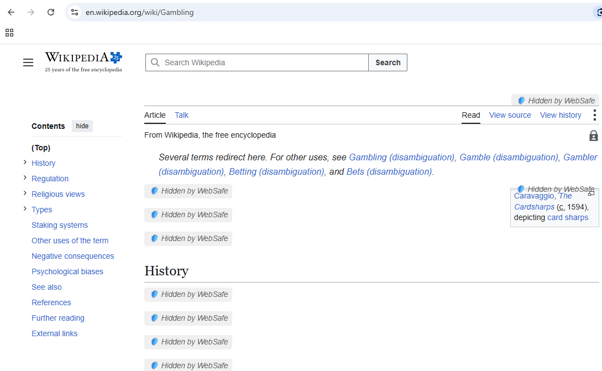Open Gambling (disambiguation) link
602x371 pixels.
pyautogui.click(x=401, y=157)
